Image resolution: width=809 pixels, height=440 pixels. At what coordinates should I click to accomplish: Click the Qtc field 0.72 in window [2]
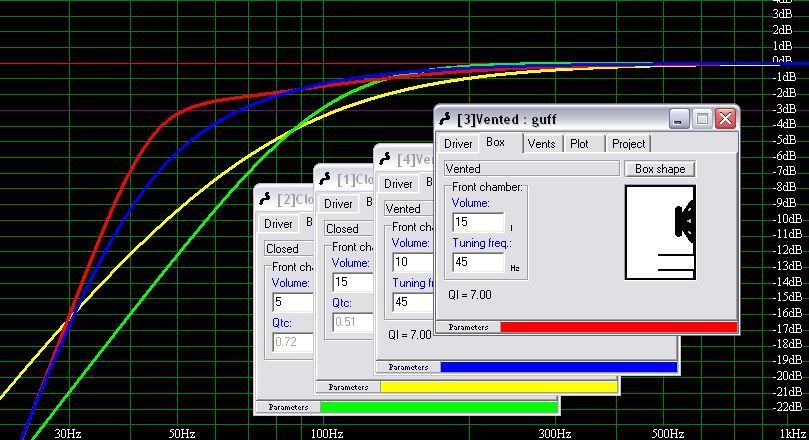(x=293, y=341)
